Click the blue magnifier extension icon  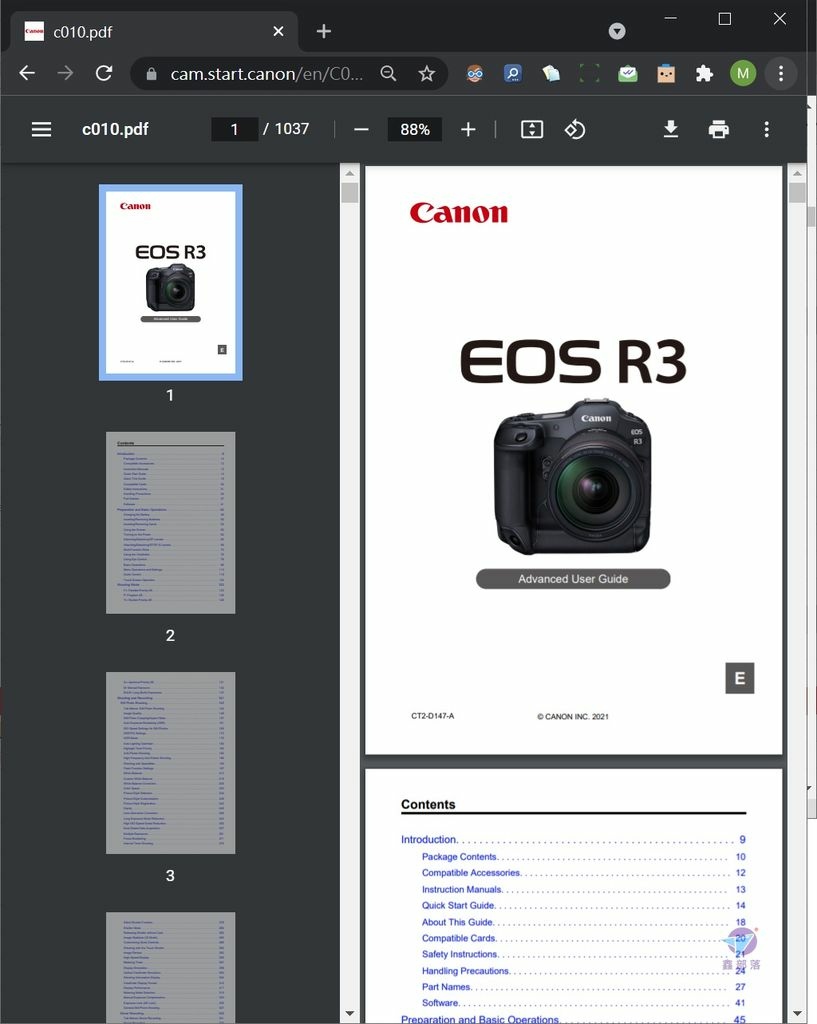pyautogui.click(x=513, y=74)
